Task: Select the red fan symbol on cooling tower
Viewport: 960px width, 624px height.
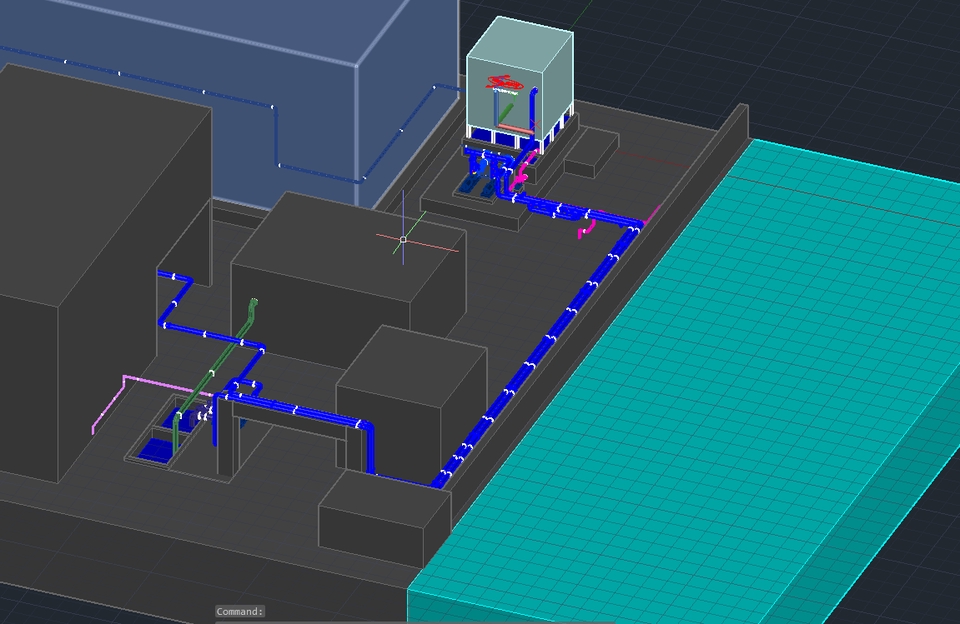Action: pyautogui.click(x=505, y=81)
